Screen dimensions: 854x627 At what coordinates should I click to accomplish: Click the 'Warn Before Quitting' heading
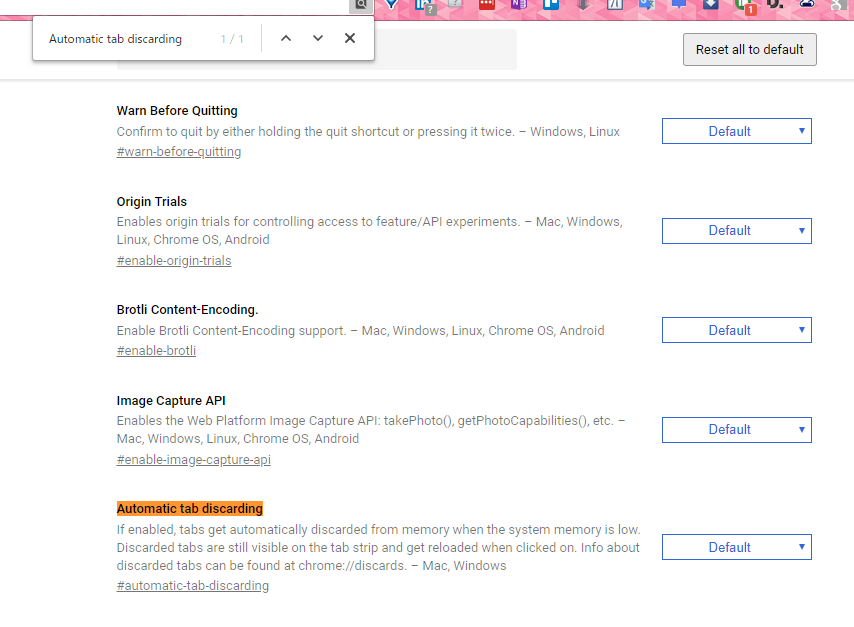177,111
